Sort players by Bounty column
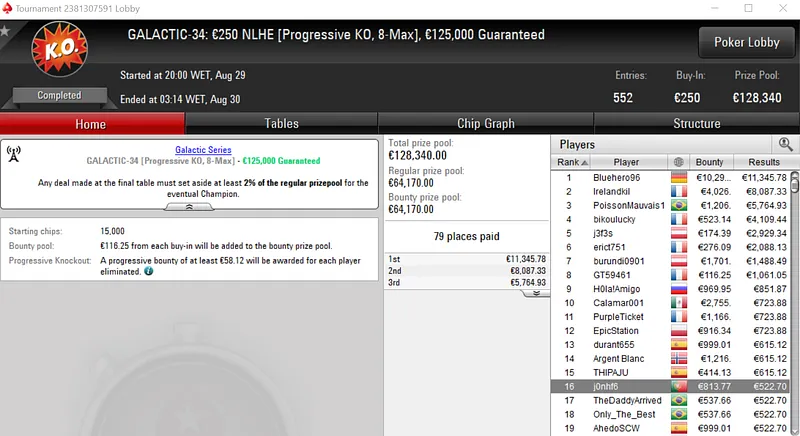This screenshot has width=800, height=436. pos(709,162)
